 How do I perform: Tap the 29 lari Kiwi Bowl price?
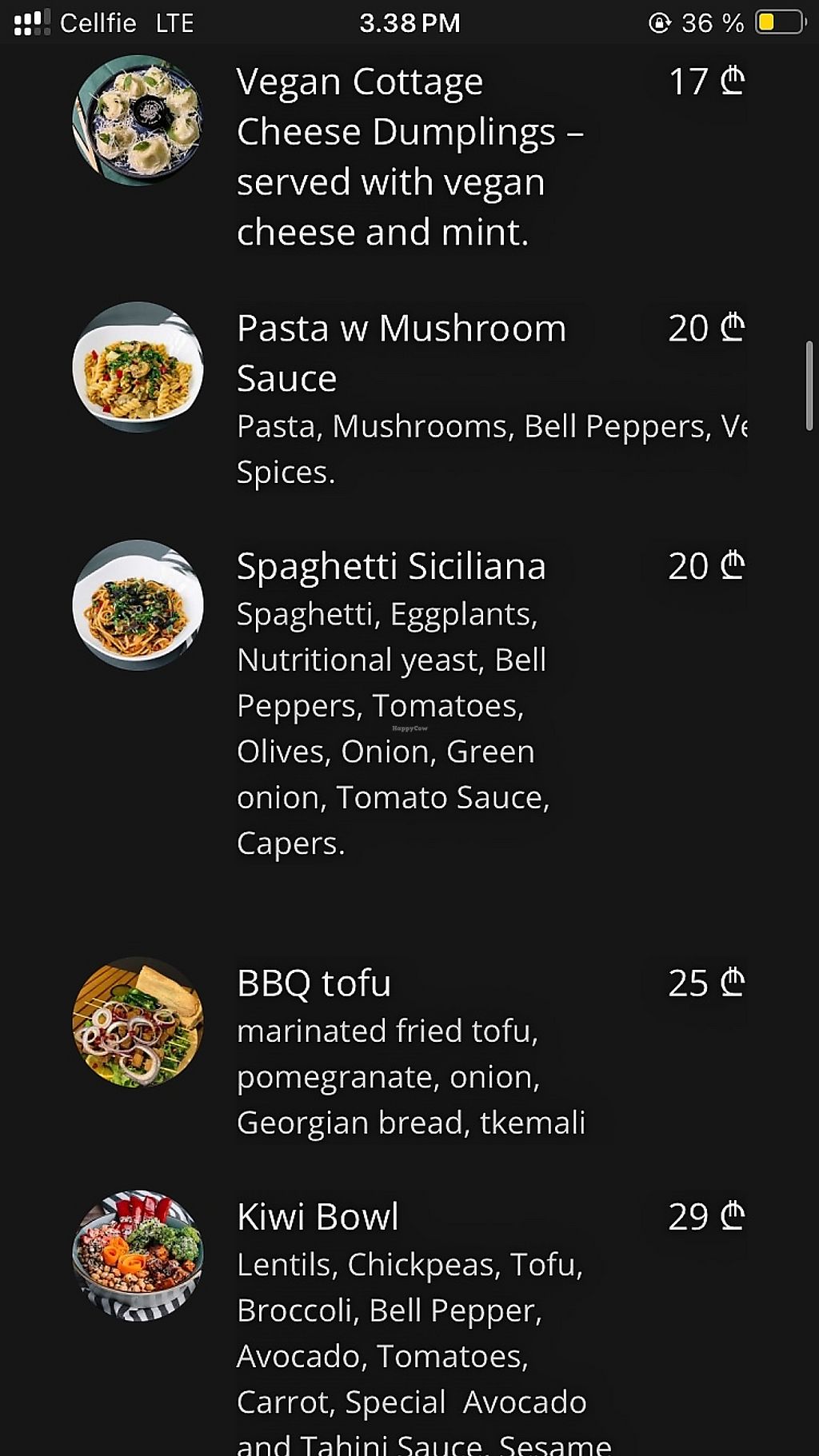point(706,1217)
